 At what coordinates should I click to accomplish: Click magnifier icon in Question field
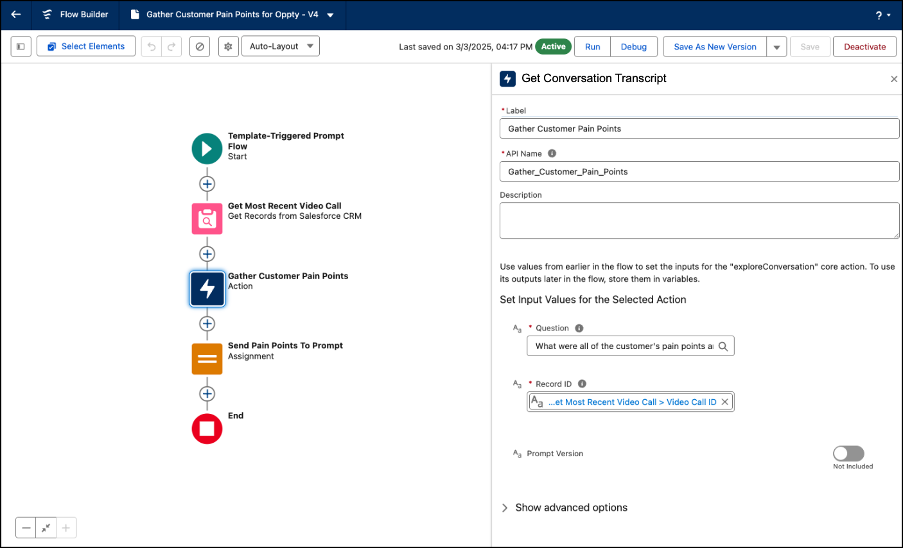click(x=723, y=346)
